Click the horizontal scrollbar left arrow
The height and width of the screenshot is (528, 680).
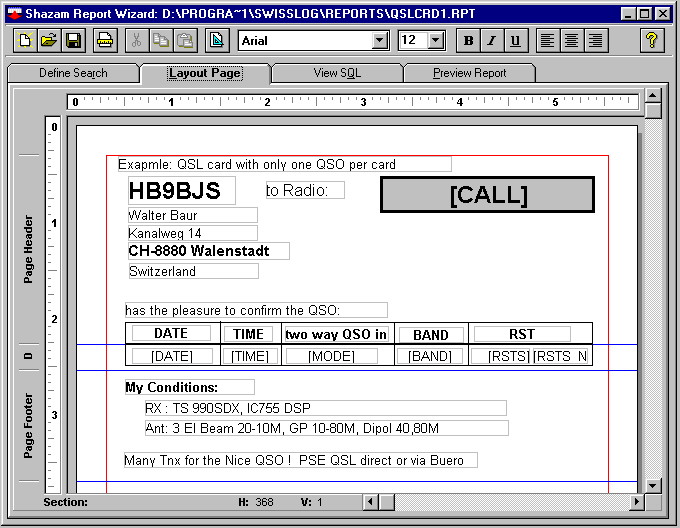(370, 501)
